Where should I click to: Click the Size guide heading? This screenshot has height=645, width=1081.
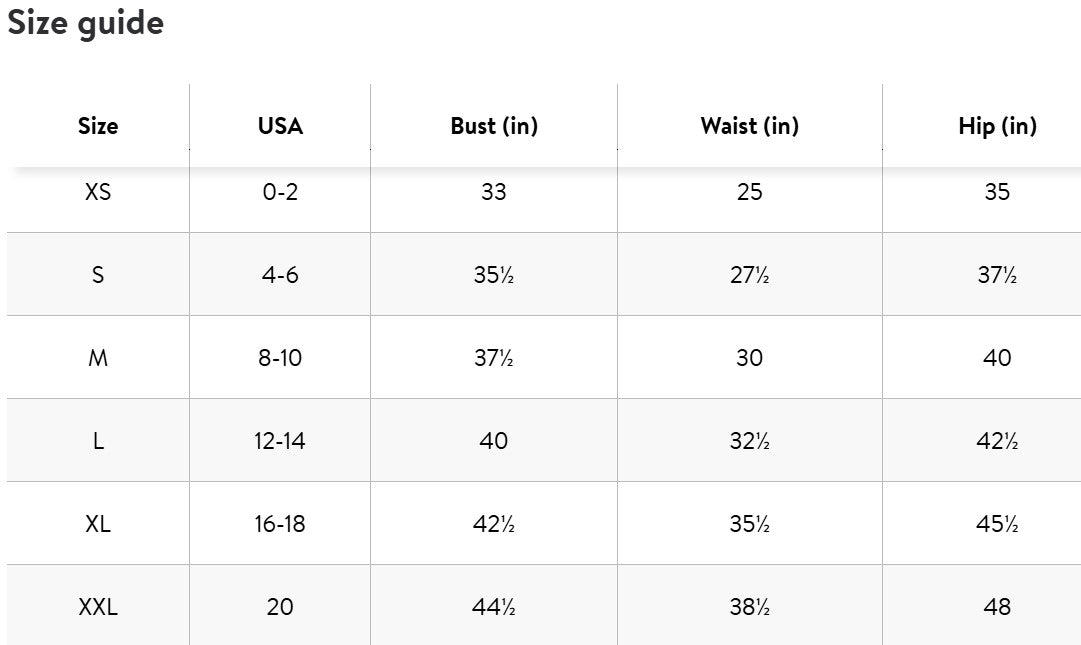point(86,23)
